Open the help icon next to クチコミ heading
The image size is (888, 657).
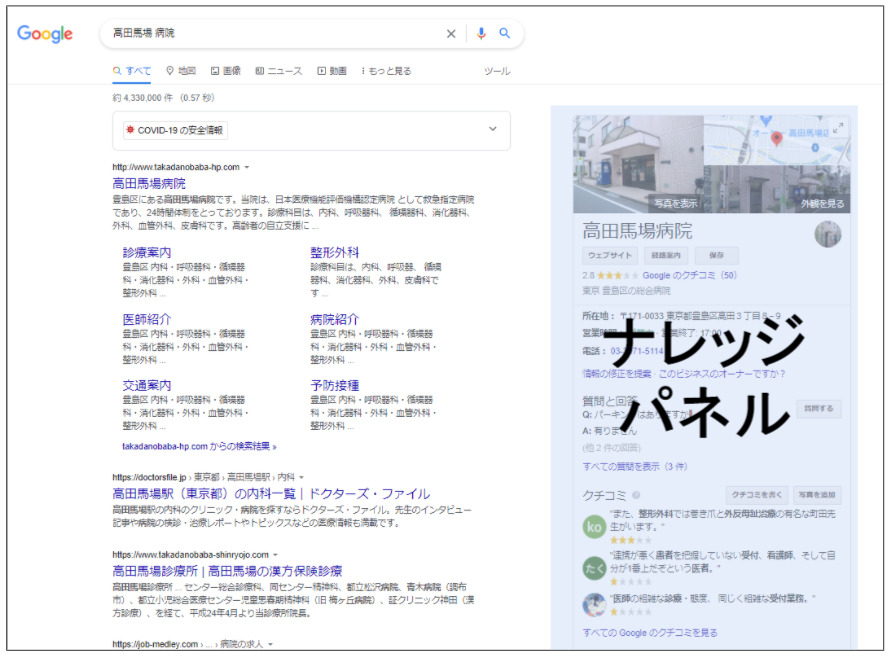pos(636,495)
